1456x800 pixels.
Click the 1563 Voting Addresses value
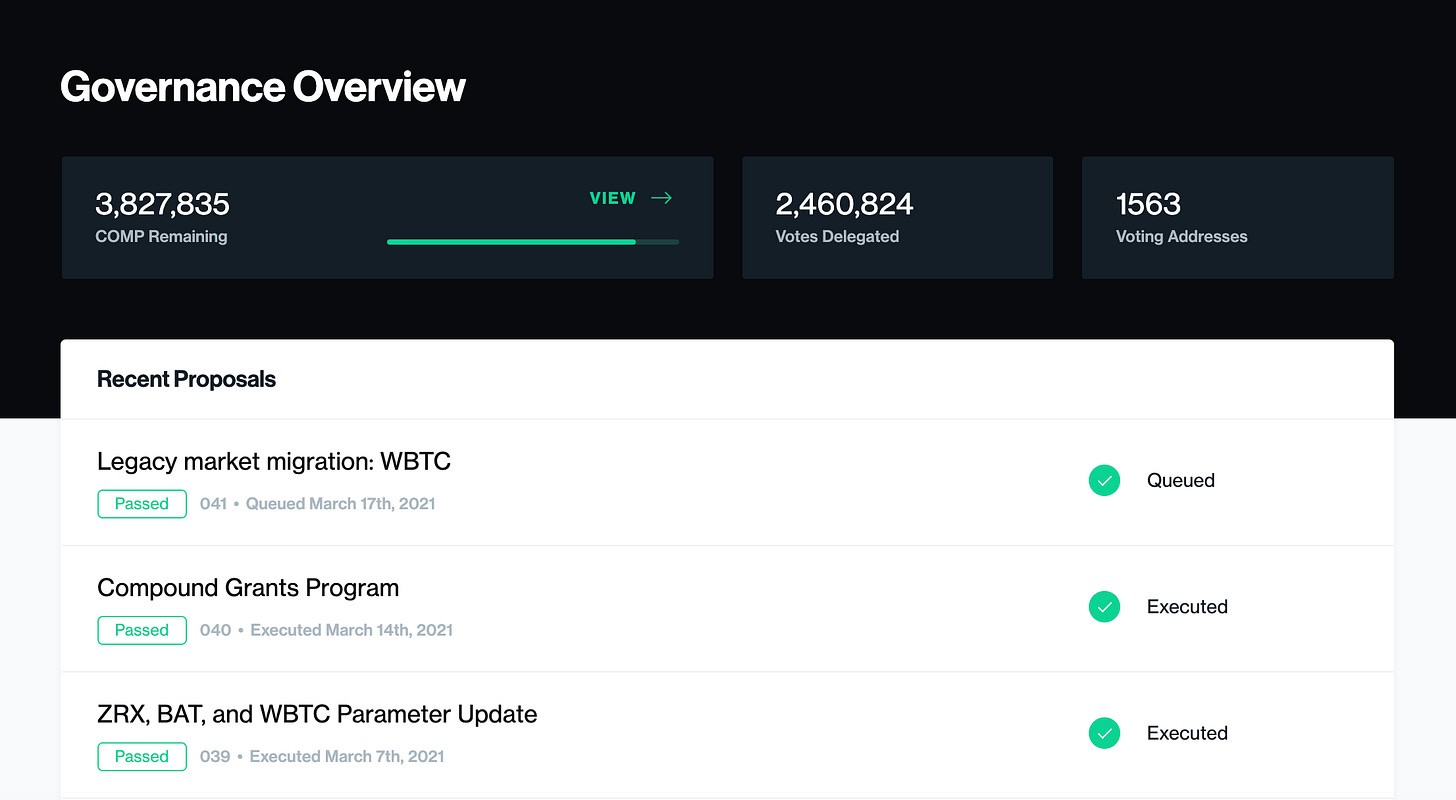pos(1148,204)
